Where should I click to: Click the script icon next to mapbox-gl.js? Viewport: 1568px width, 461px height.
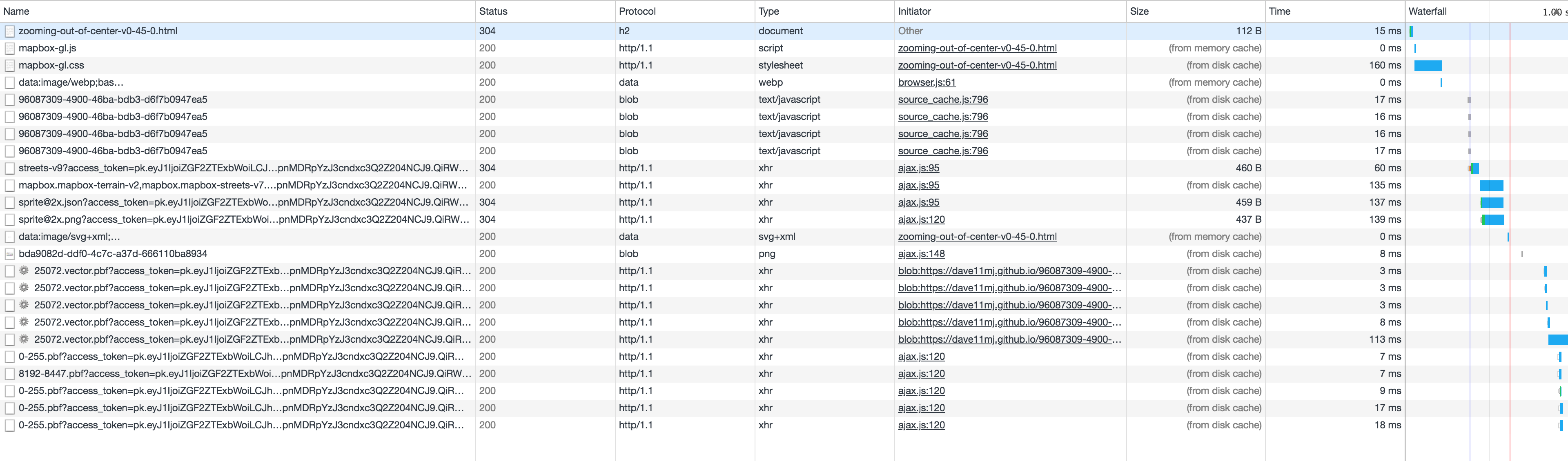10,48
